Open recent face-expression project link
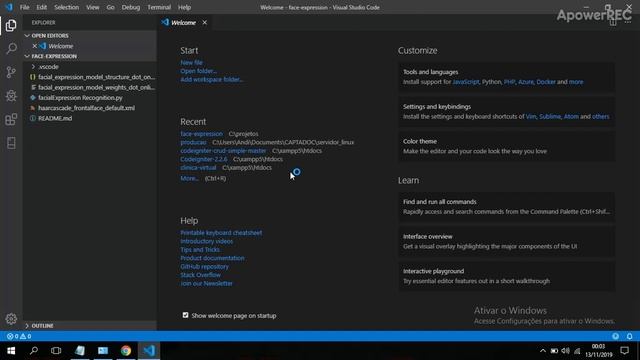 pyautogui.click(x=202, y=134)
